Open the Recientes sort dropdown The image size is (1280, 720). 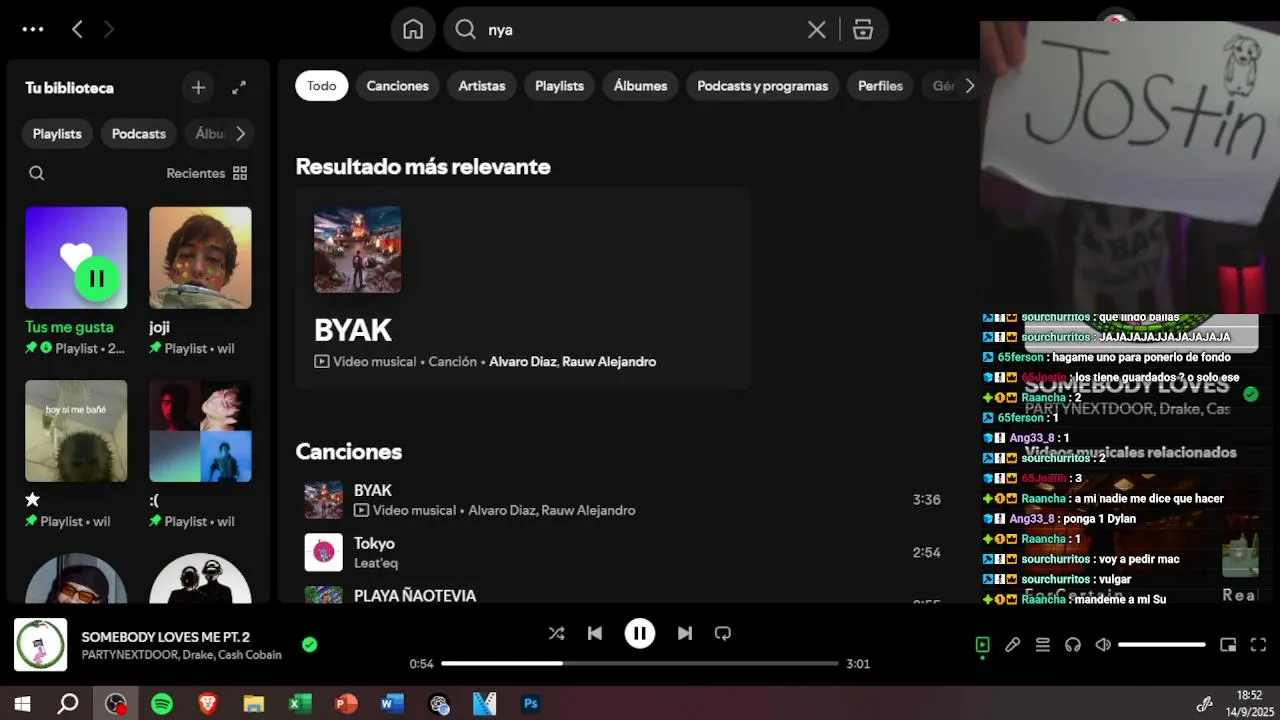coord(207,173)
